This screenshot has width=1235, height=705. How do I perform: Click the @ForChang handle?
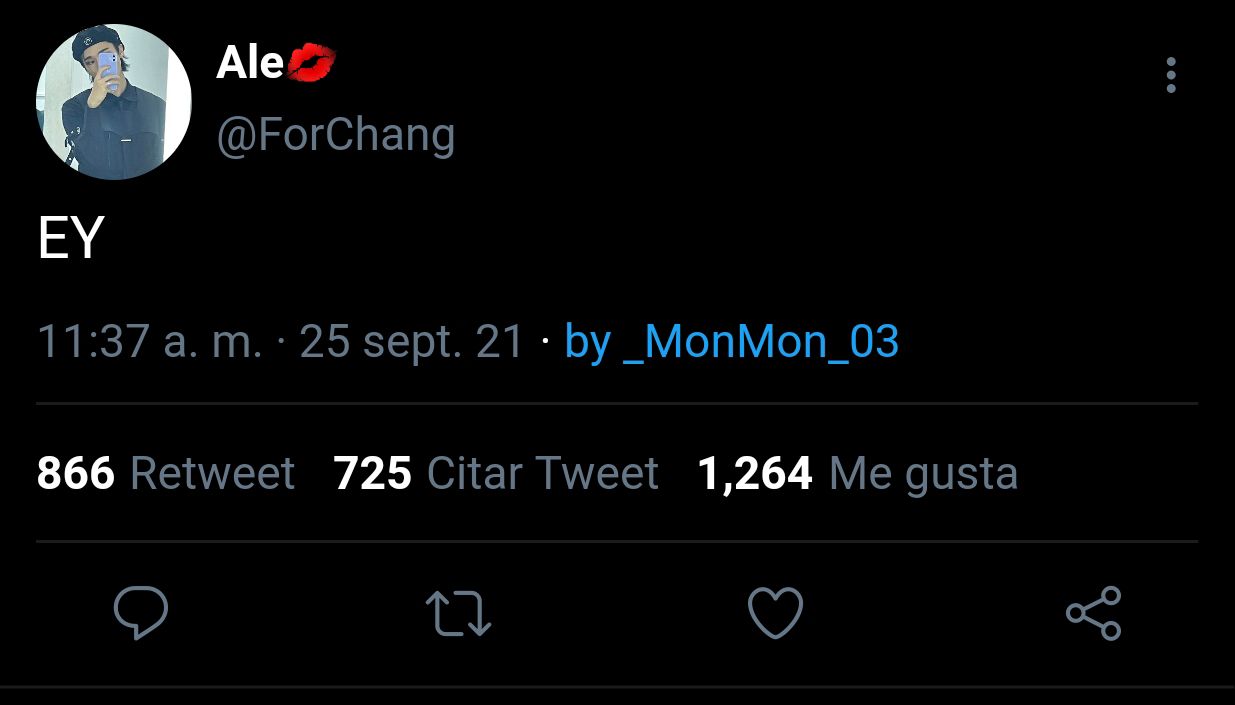pos(336,135)
